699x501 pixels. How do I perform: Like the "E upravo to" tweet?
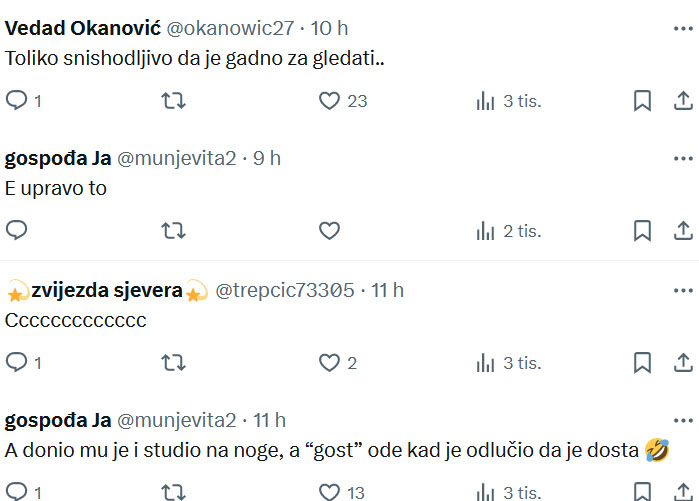pos(329,230)
